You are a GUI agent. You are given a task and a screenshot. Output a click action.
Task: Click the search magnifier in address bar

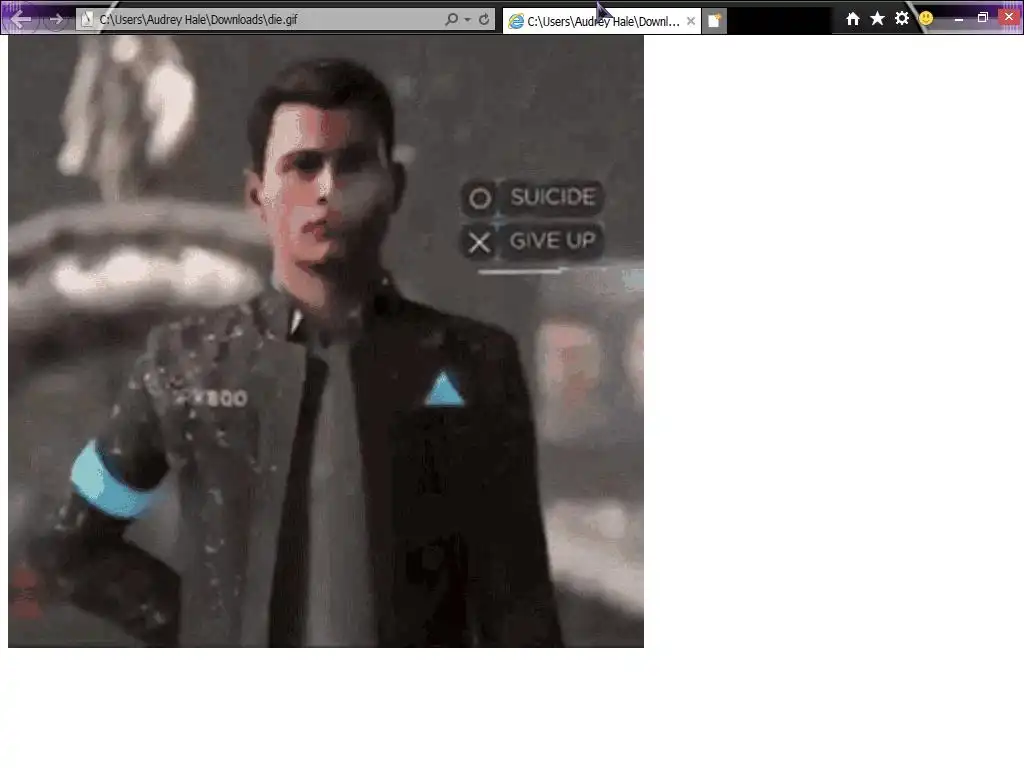[x=451, y=20]
